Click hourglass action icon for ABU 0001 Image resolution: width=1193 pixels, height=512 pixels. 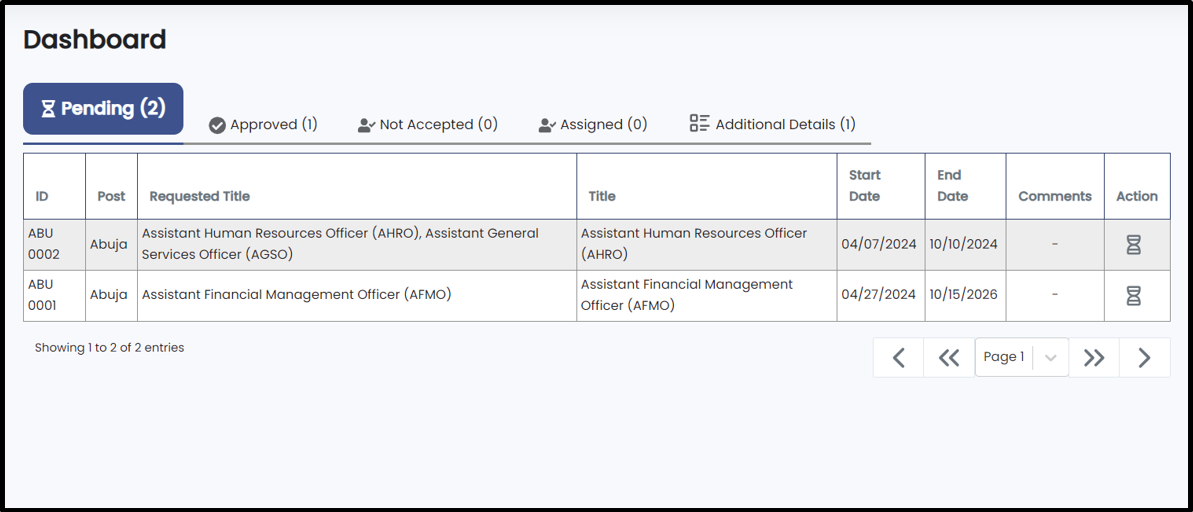click(x=1133, y=296)
